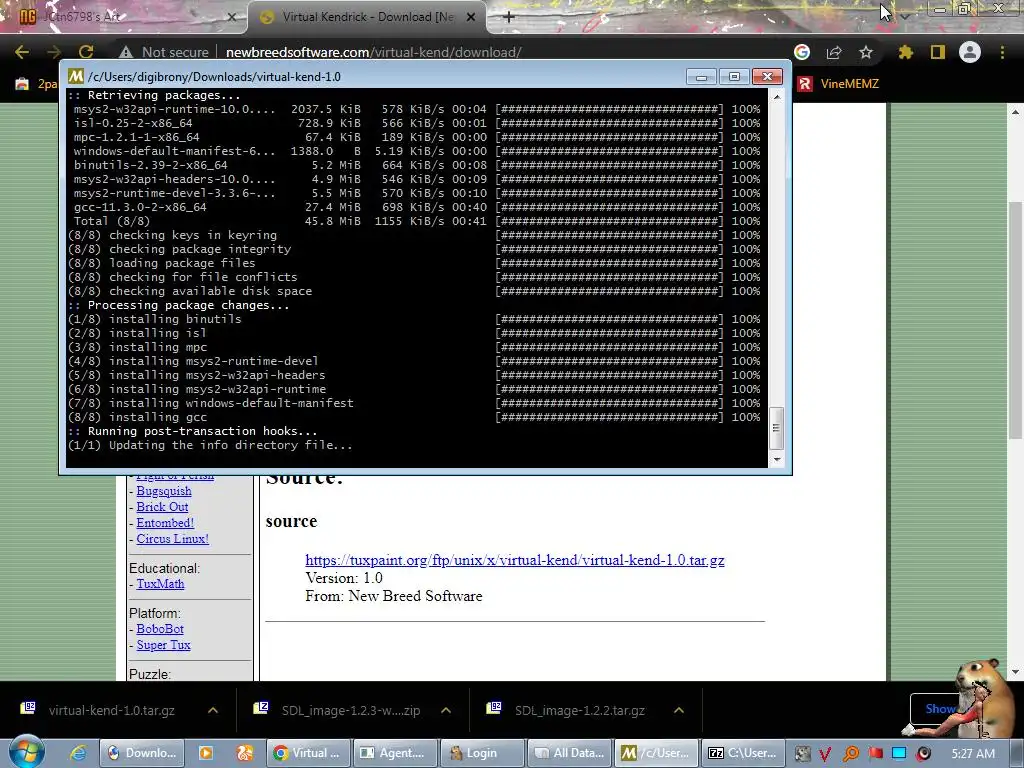Open the TuxMath link

pyautogui.click(x=160, y=584)
